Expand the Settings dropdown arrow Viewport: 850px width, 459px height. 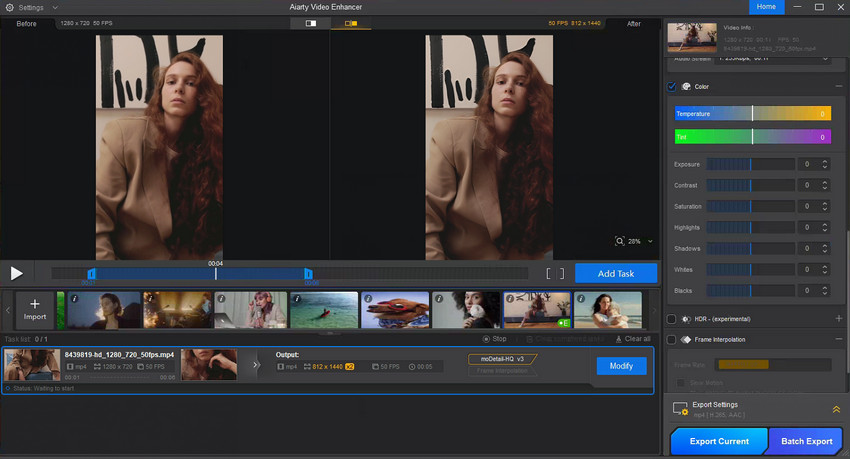pyautogui.click(x=55, y=8)
